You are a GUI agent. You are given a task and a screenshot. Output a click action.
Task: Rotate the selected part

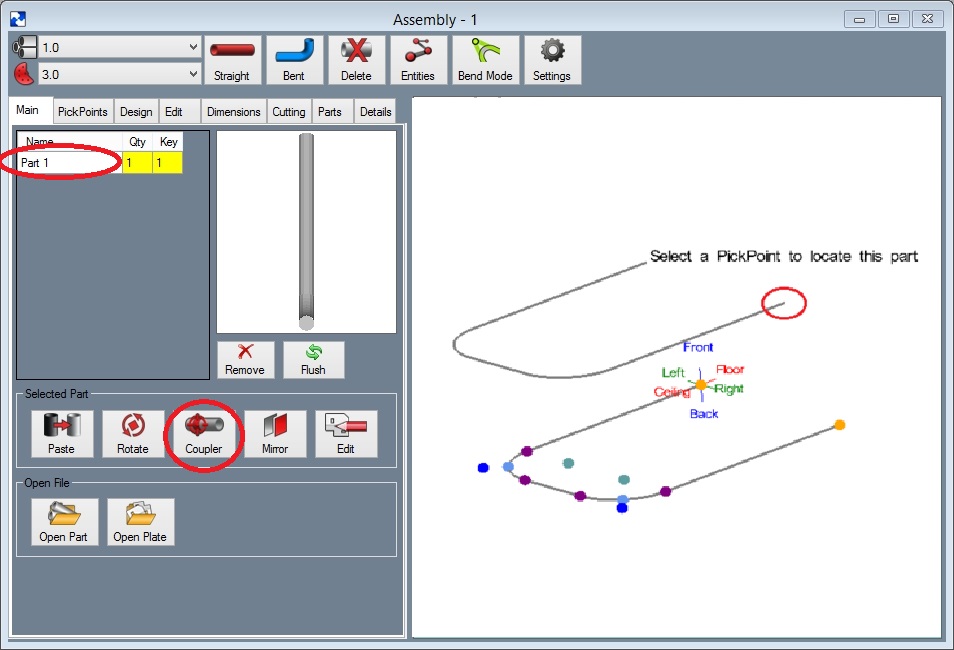click(x=133, y=434)
